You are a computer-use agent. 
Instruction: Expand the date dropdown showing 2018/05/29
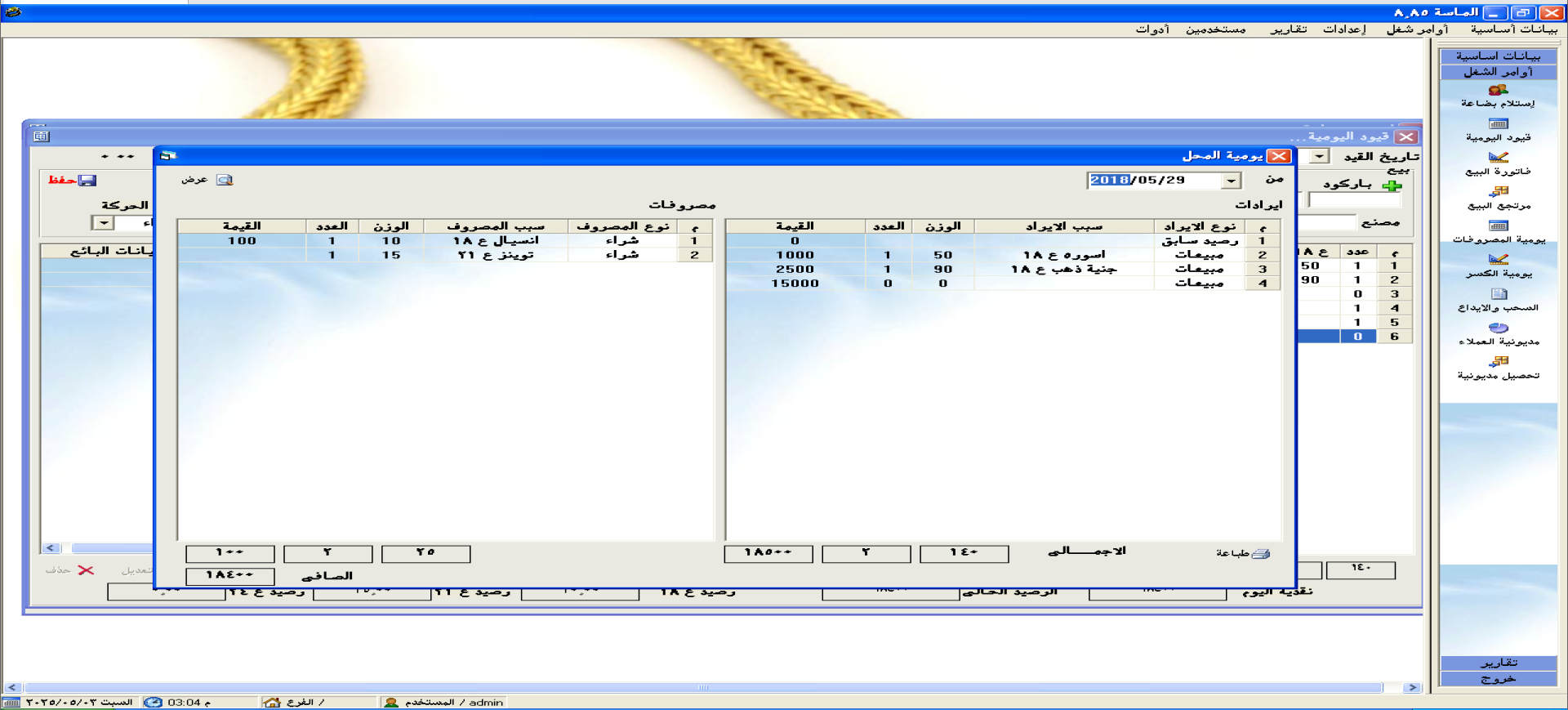[x=1231, y=181]
